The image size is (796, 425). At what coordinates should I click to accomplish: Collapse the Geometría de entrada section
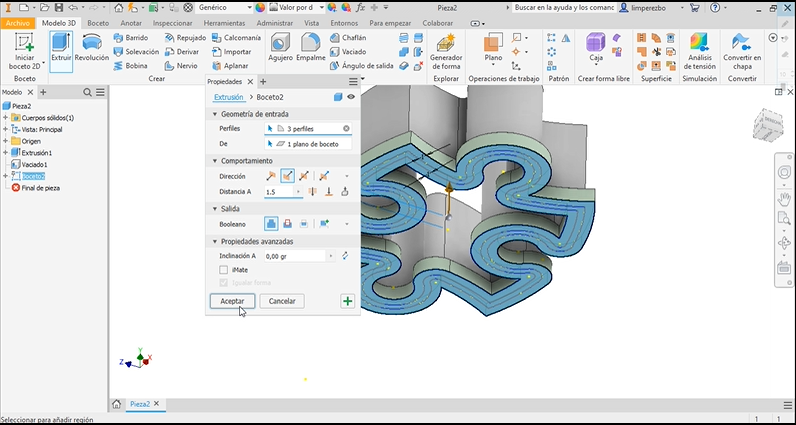pyautogui.click(x=215, y=114)
